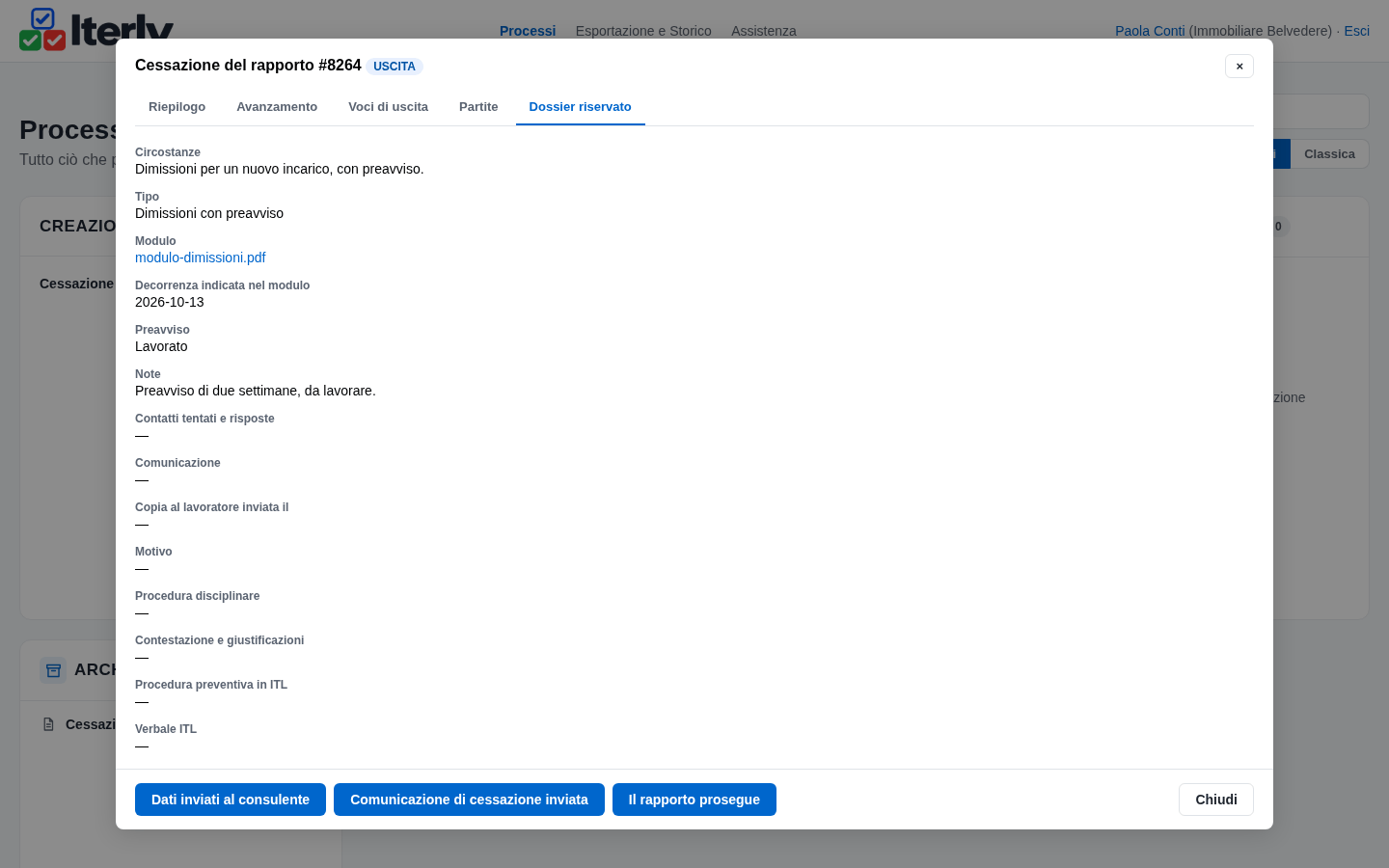Select the Dossier riservato tab
1389x868 pixels.
580,107
